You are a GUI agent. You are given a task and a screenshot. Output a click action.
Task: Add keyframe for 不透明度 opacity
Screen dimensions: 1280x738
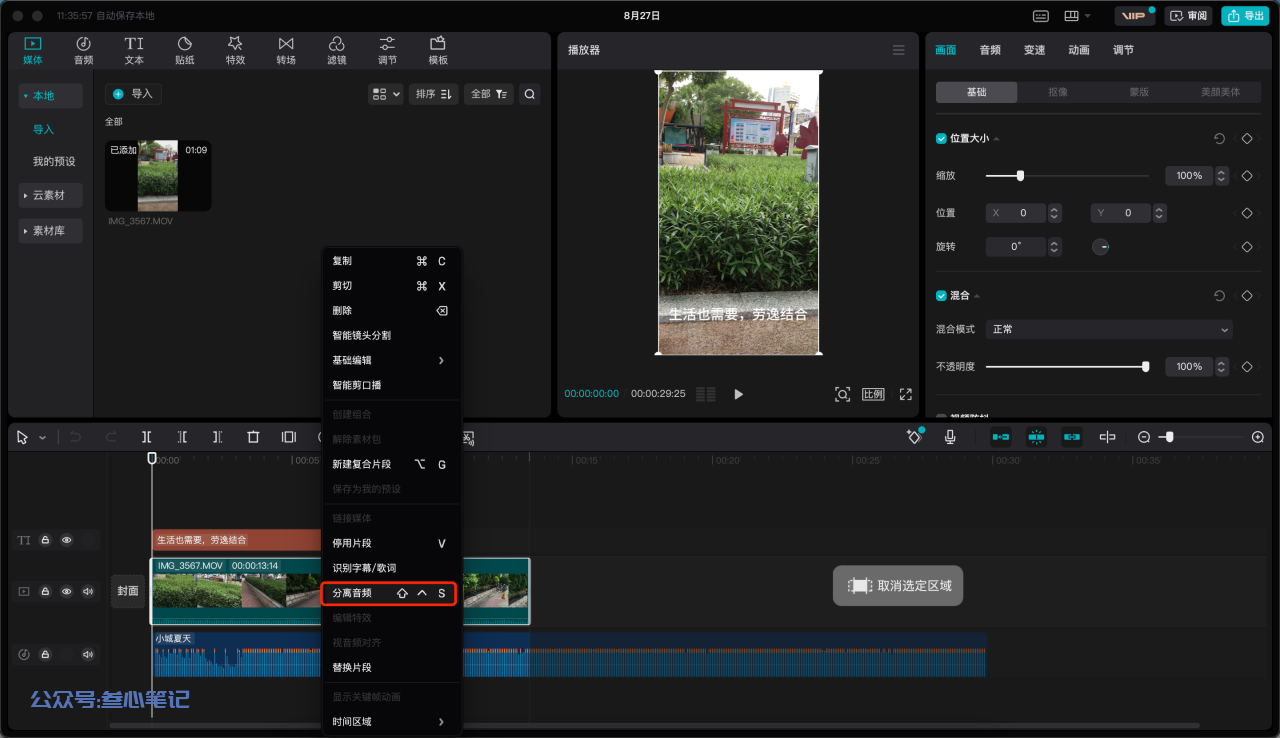click(1247, 367)
